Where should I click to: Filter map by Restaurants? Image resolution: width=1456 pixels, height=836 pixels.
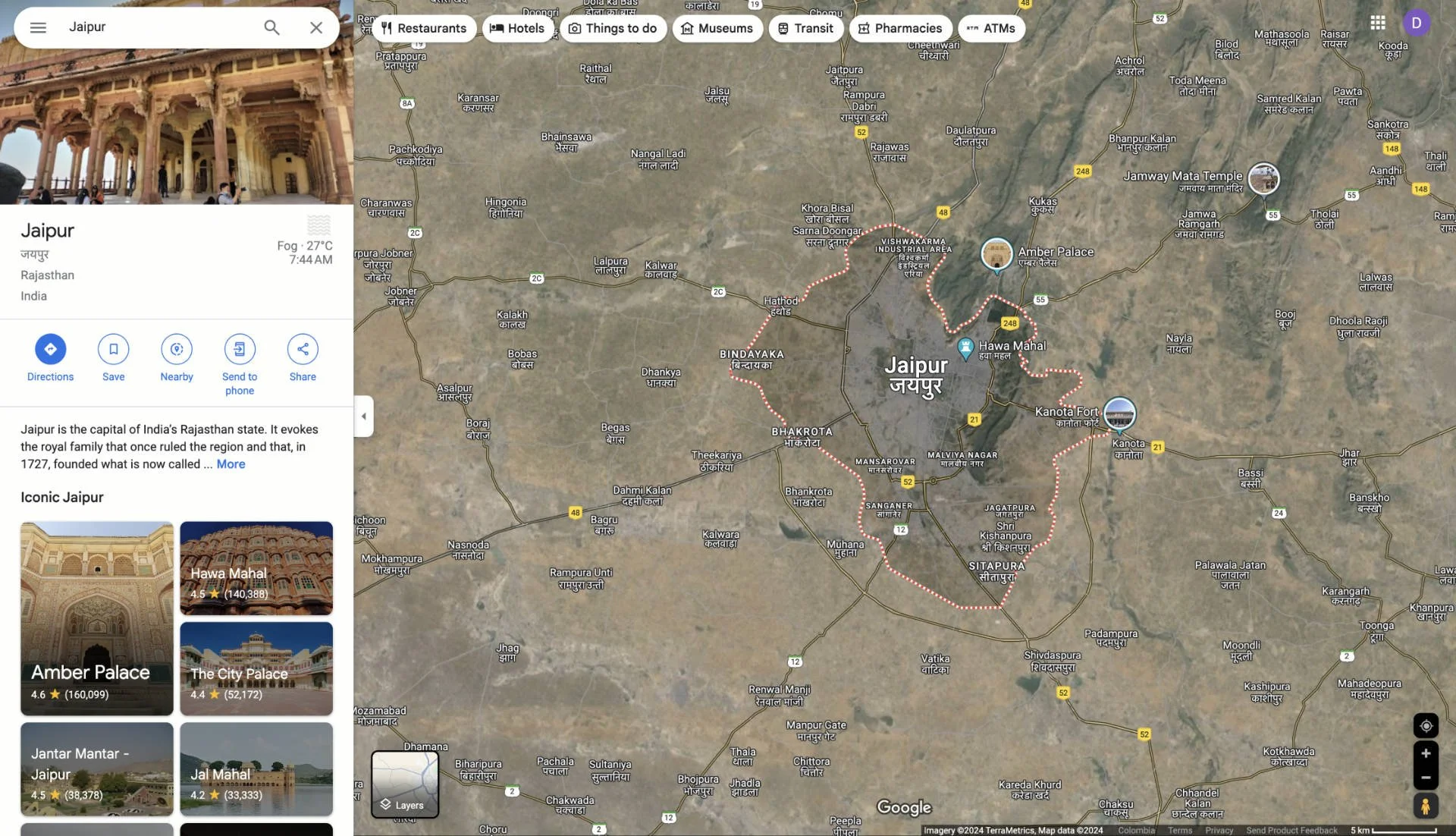[424, 28]
